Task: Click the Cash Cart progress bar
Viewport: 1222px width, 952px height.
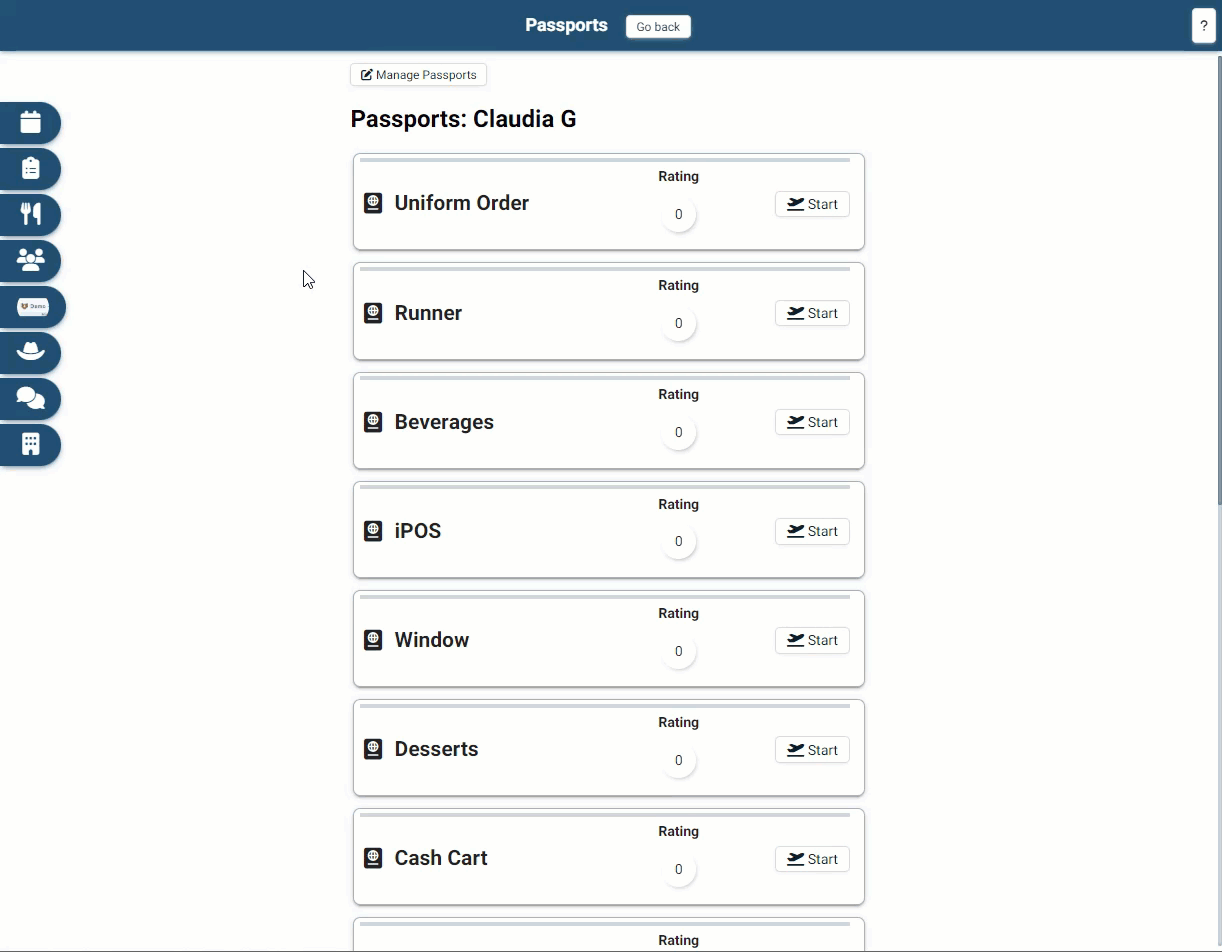Action: click(x=605, y=815)
